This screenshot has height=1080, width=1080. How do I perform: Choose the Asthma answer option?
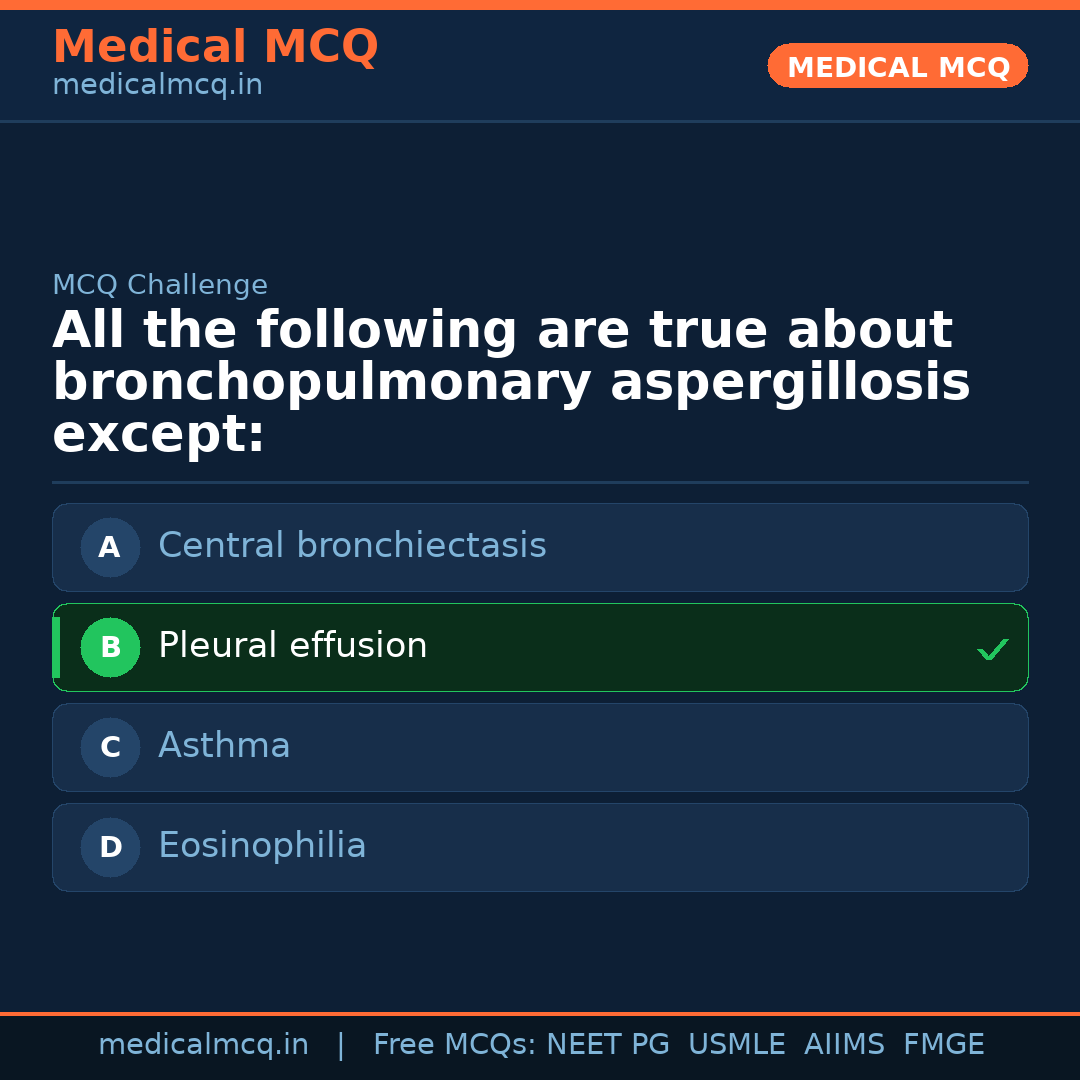tap(224, 746)
